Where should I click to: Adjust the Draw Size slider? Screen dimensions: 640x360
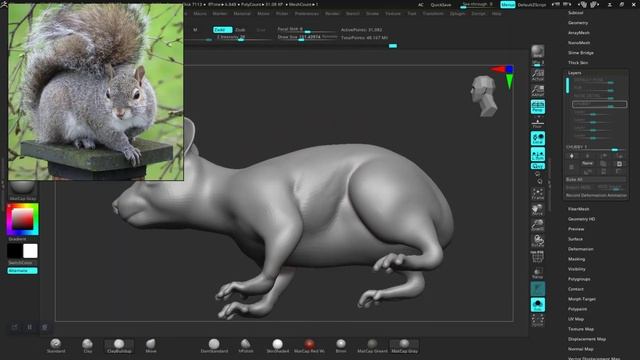307,37
